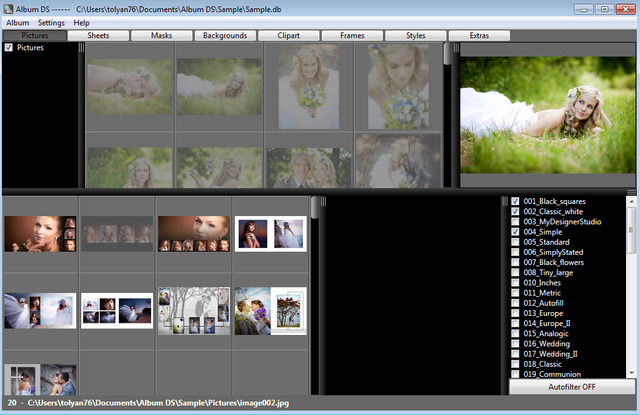Uncheck the 001_Black_squares style
The height and width of the screenshot is (415, 640).
tap(515, 201)
